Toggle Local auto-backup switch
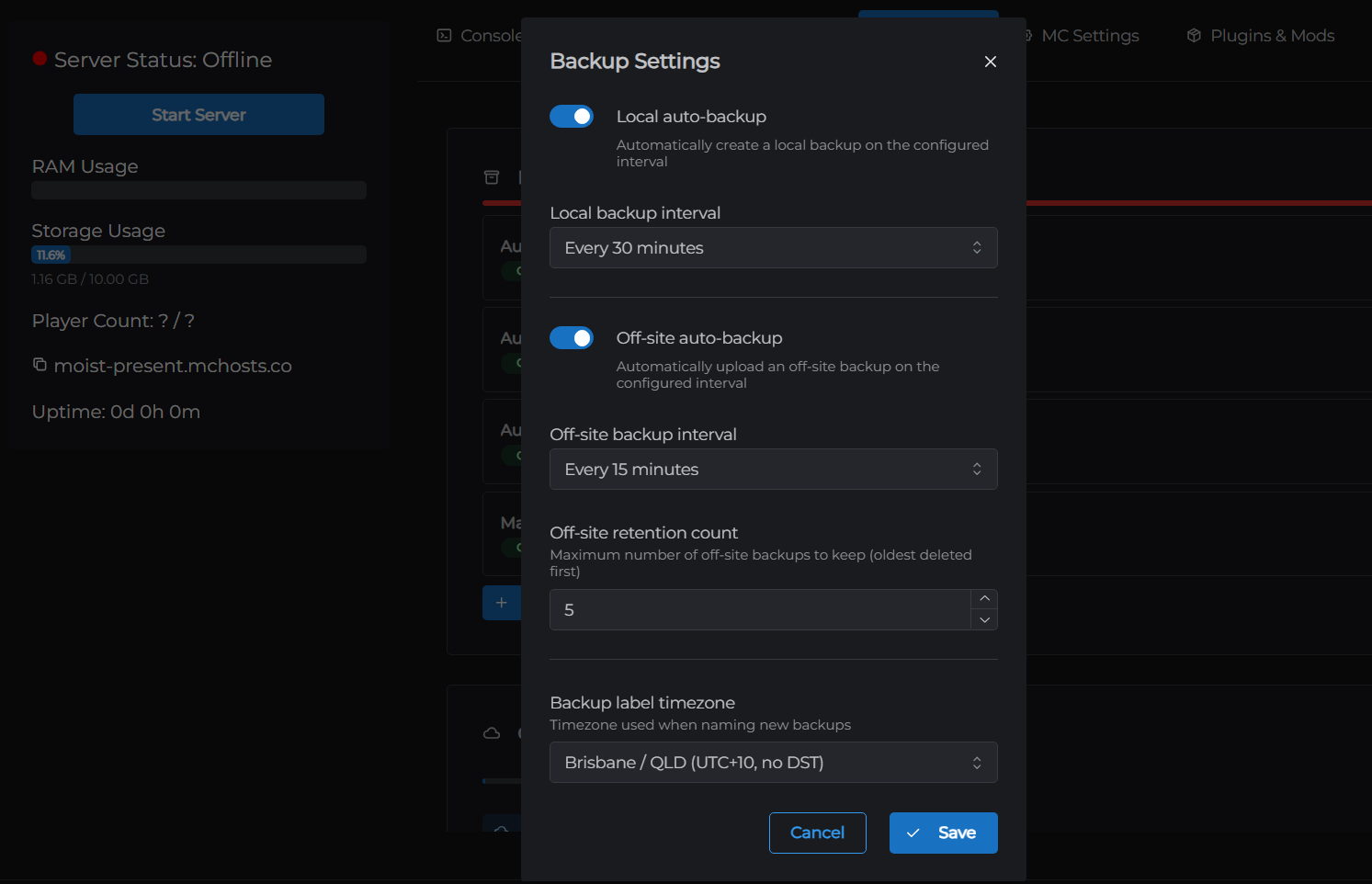1372x884 pixels. [x=572, y=117]
